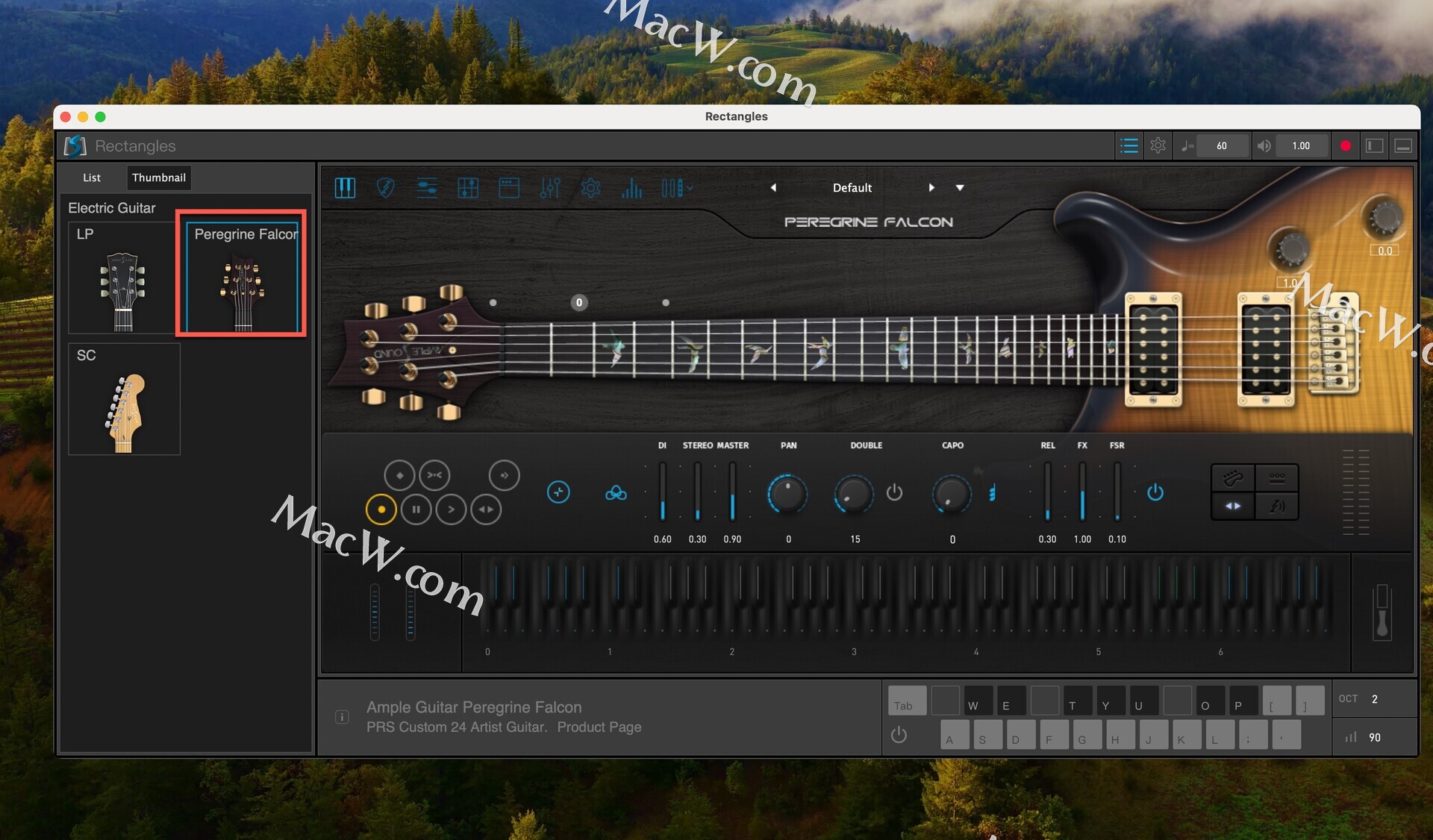The height and width of the screenshot is (840, 1433).
Task: Click the metronome tempo icon
Action: tap(1187, 146)
